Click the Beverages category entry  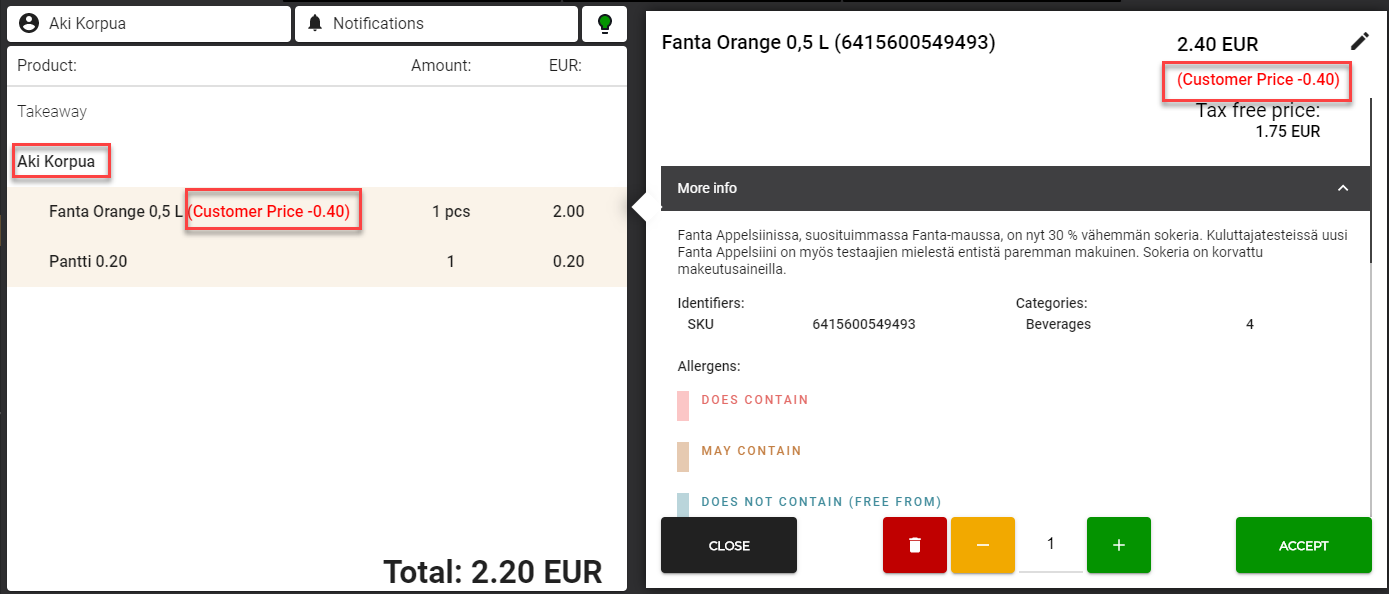1058,324
